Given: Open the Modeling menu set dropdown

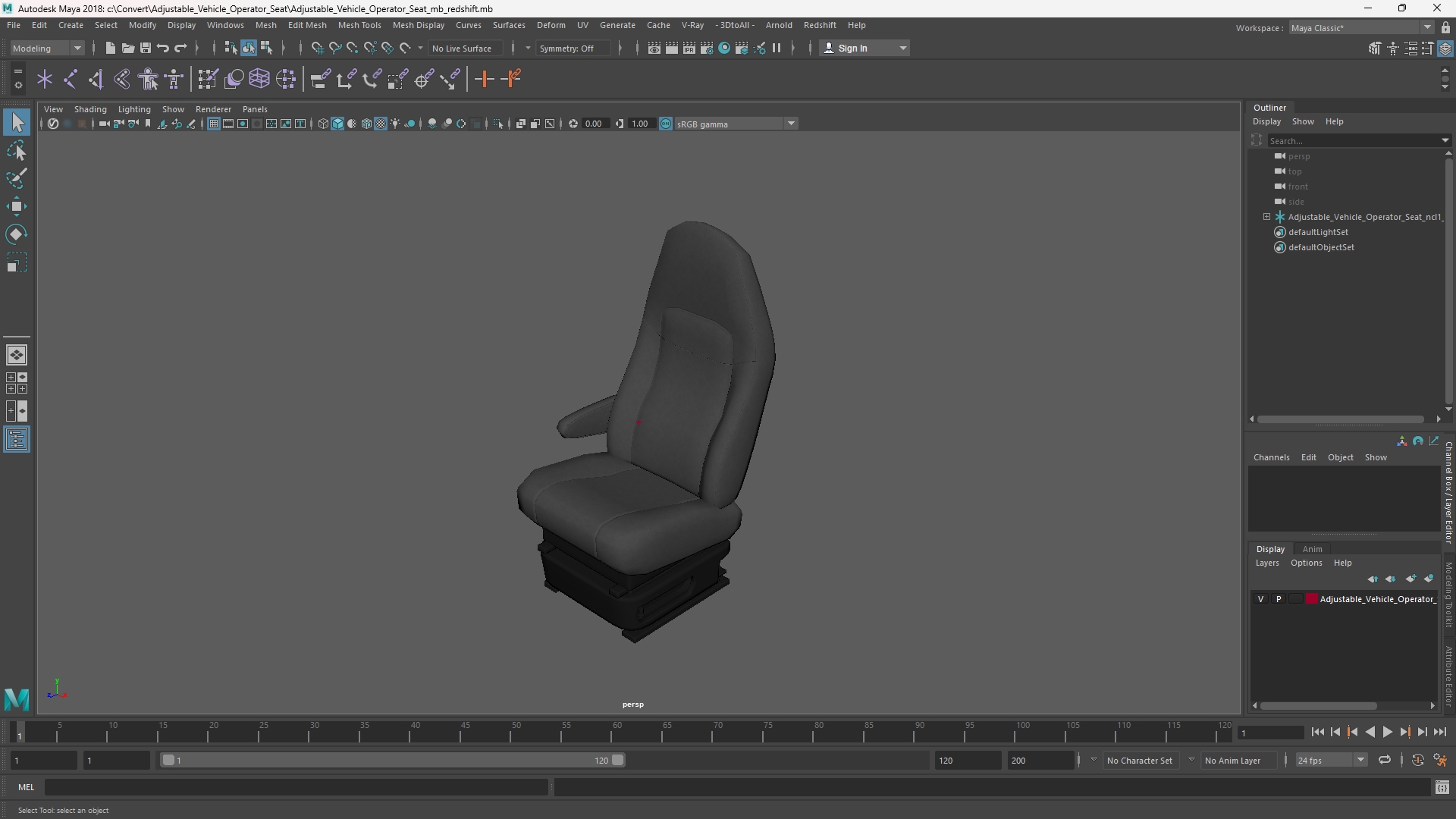Looking at the screenshot, I should tap(47, 48).
